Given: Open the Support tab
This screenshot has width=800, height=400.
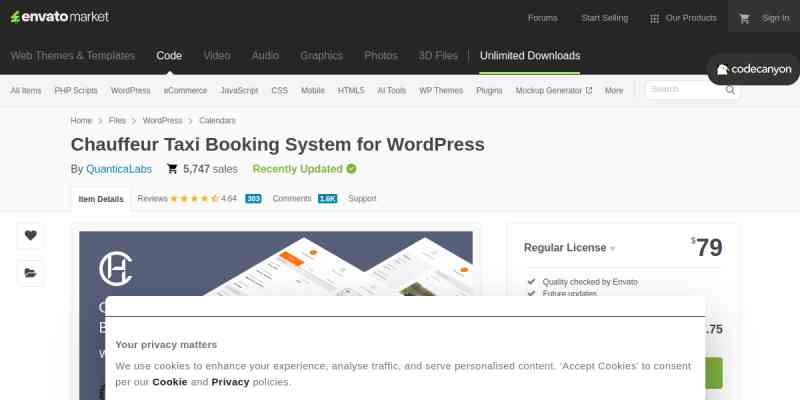Looking at the screenshot, I should pyautogui.click(x=362, y=198).
